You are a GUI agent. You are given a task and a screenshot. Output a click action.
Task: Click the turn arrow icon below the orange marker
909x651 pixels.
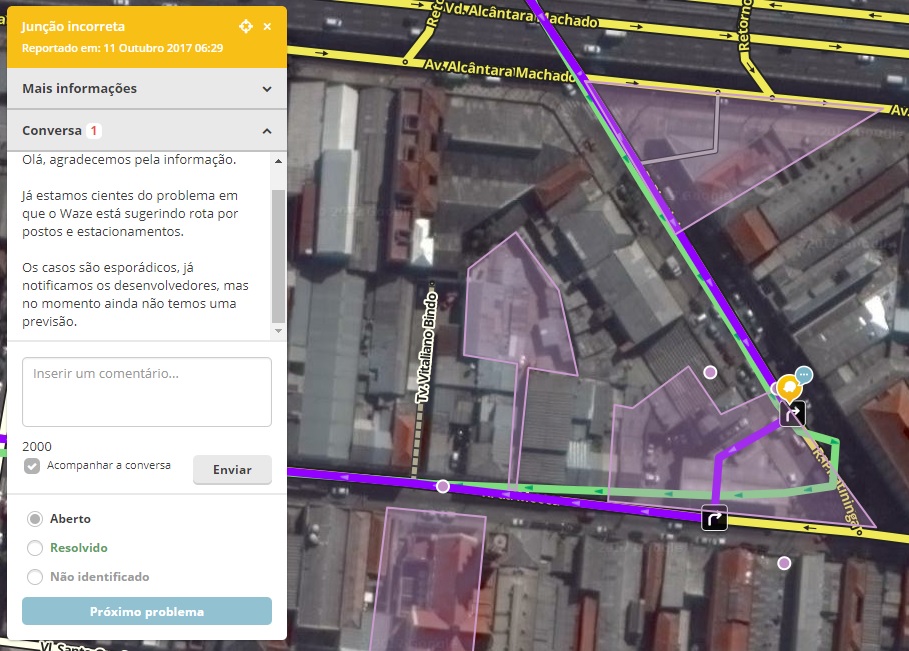click(x=792, y=414)
